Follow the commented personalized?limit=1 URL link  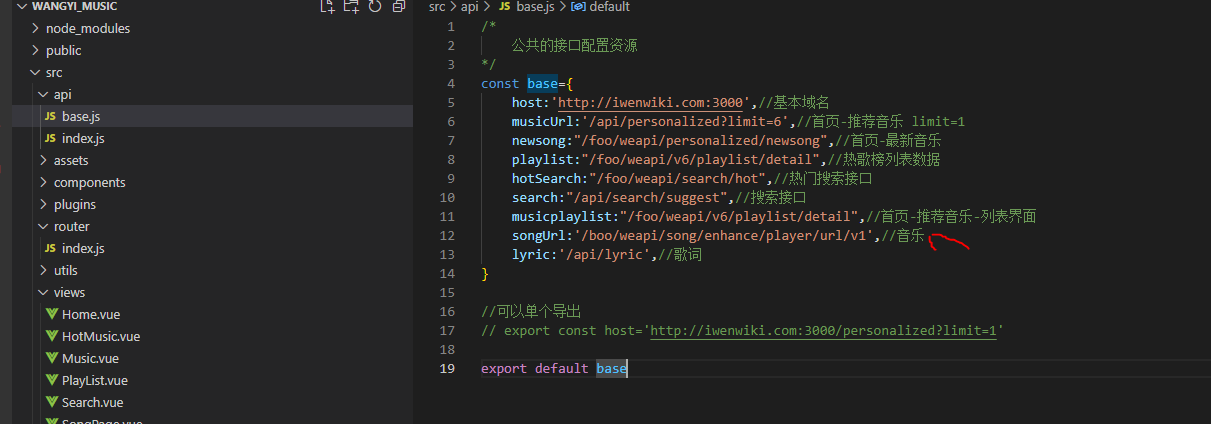pyautogui.click(x=823, y=331)
